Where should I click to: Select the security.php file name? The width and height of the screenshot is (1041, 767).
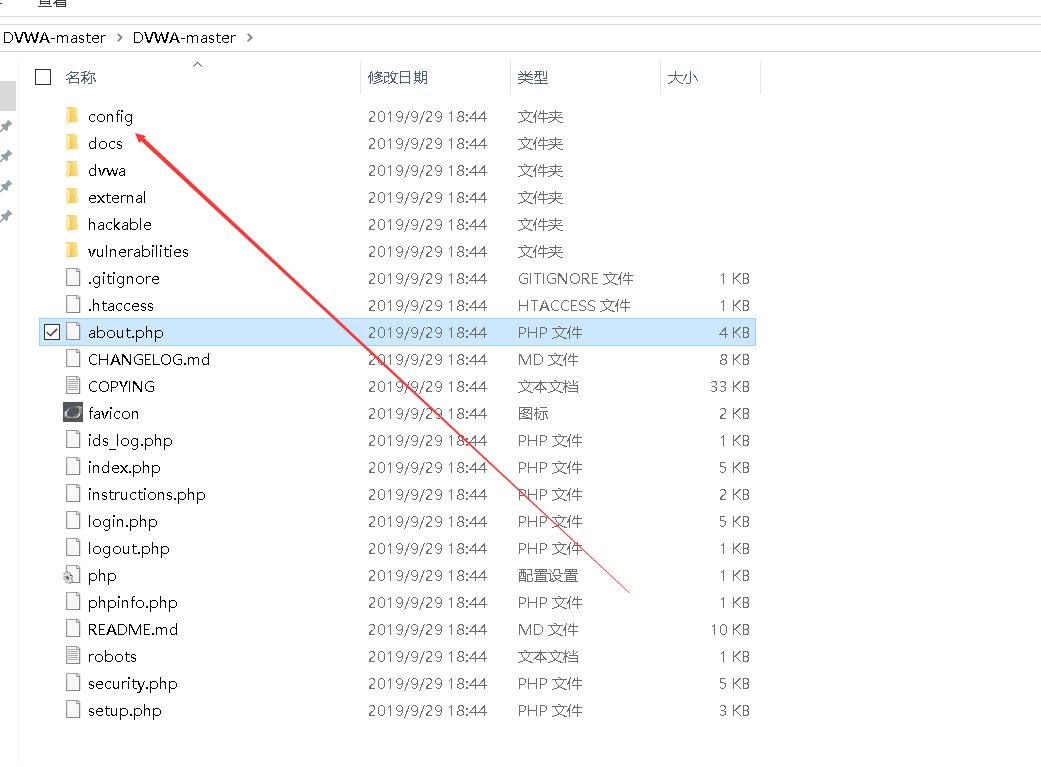pyautogui.click(x=133, y=683)
